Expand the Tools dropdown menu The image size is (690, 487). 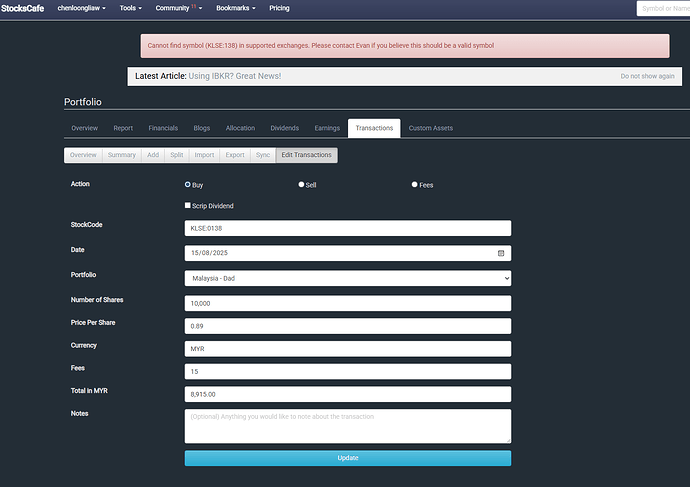(130, 8)
